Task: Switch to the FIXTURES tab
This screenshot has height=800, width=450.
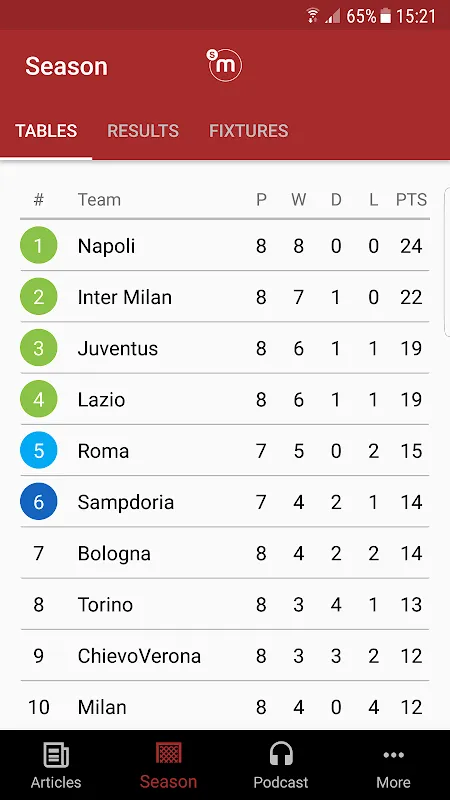Action: 248,131
